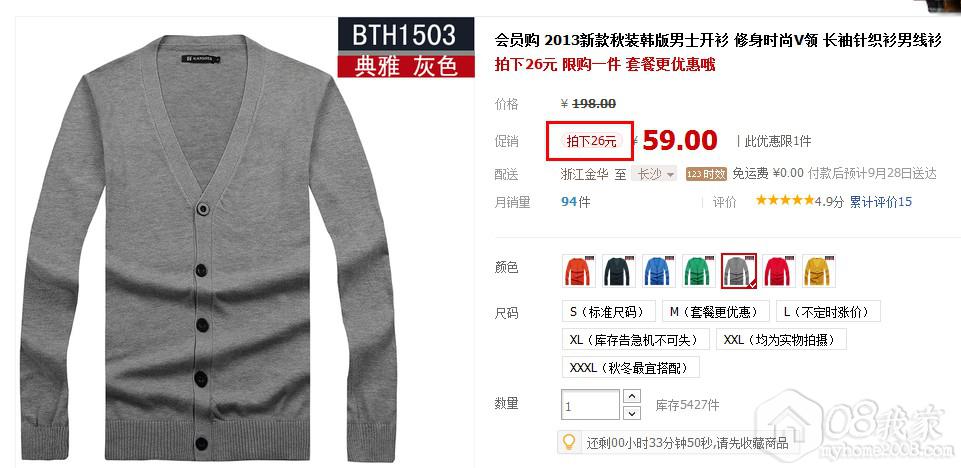Select the dark green sweater color option

618,271
